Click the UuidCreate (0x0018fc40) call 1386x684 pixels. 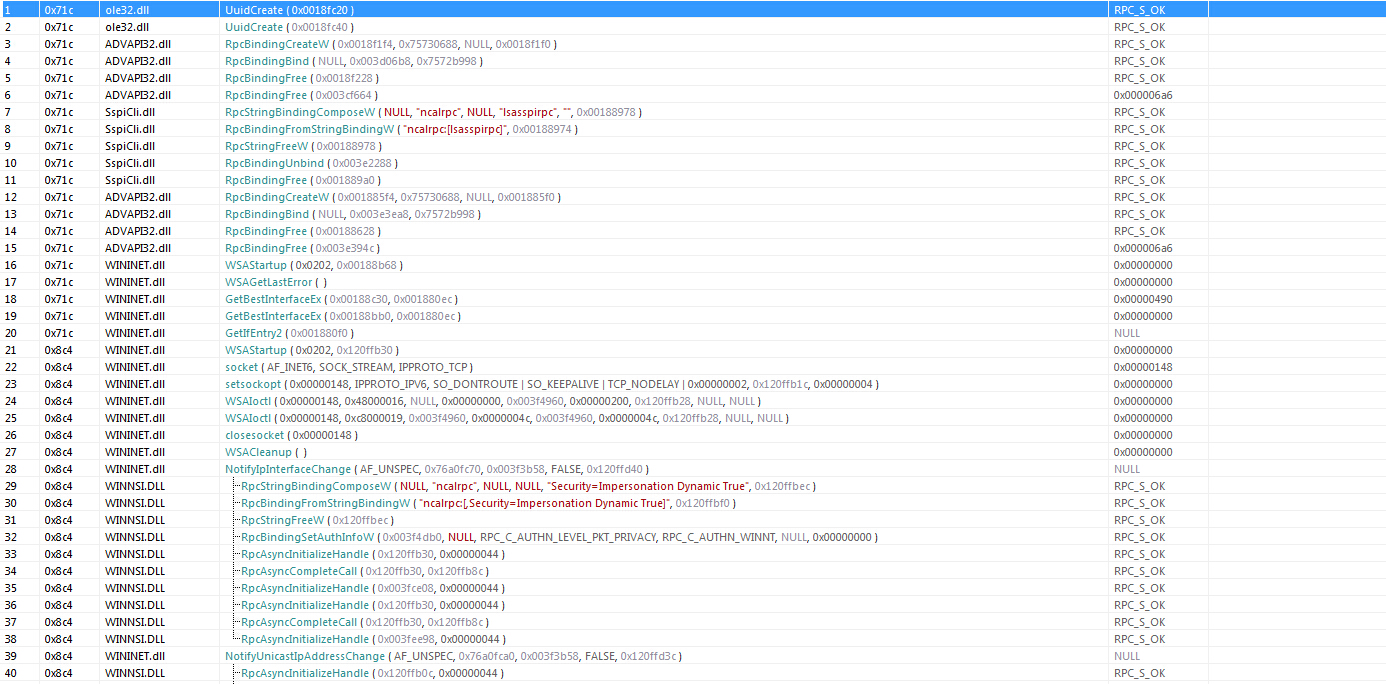[x=289, y=27]
